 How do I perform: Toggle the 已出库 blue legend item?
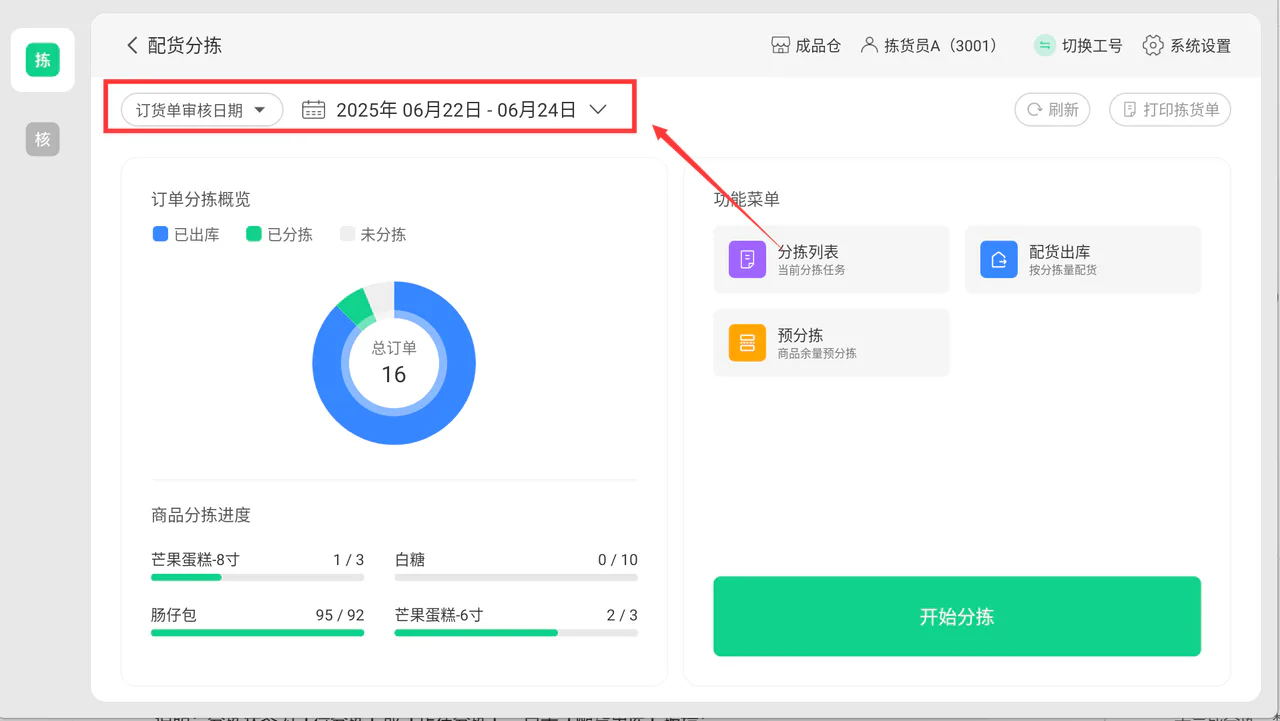coord(186,234)
